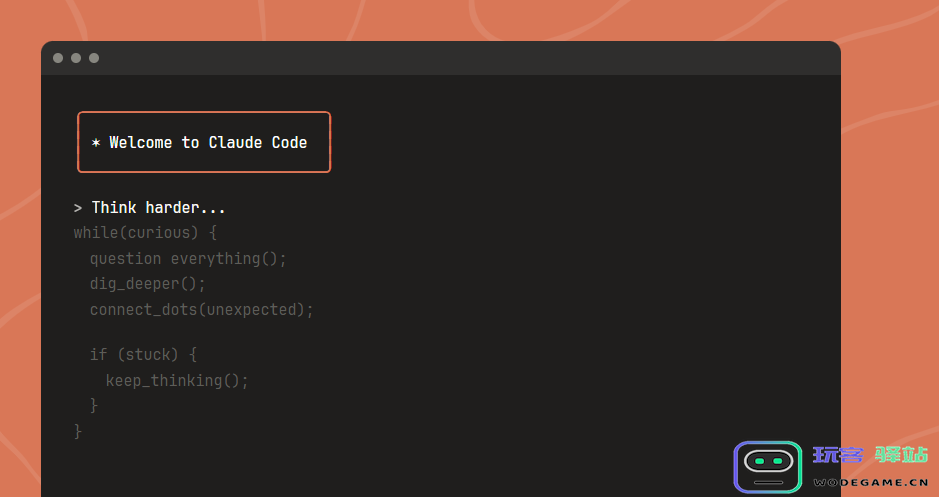
Task: Click the green "驿站" watermark text
Action: click(x=901, y=455)
